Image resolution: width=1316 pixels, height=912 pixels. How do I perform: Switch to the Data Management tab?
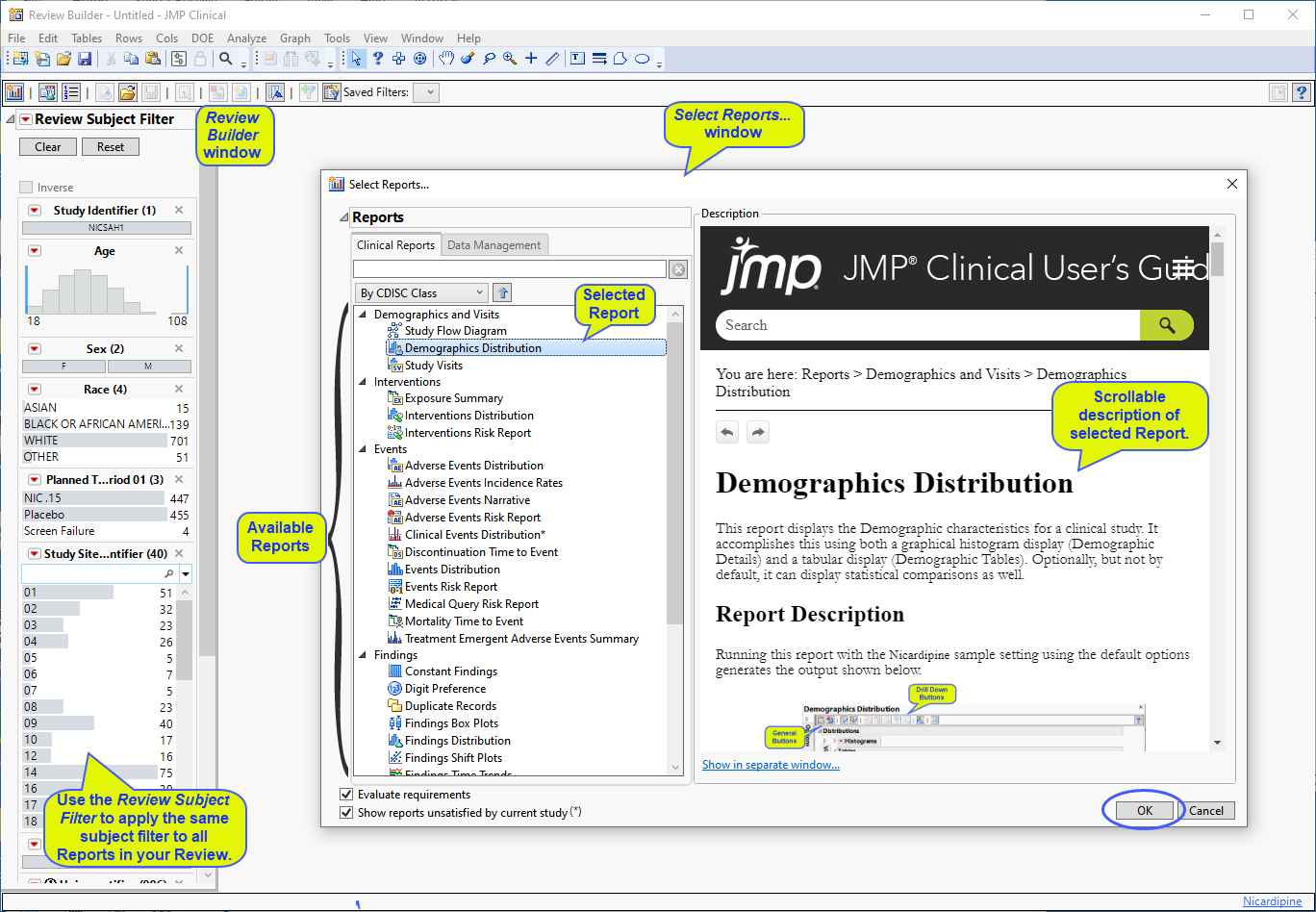coord(493,245)
